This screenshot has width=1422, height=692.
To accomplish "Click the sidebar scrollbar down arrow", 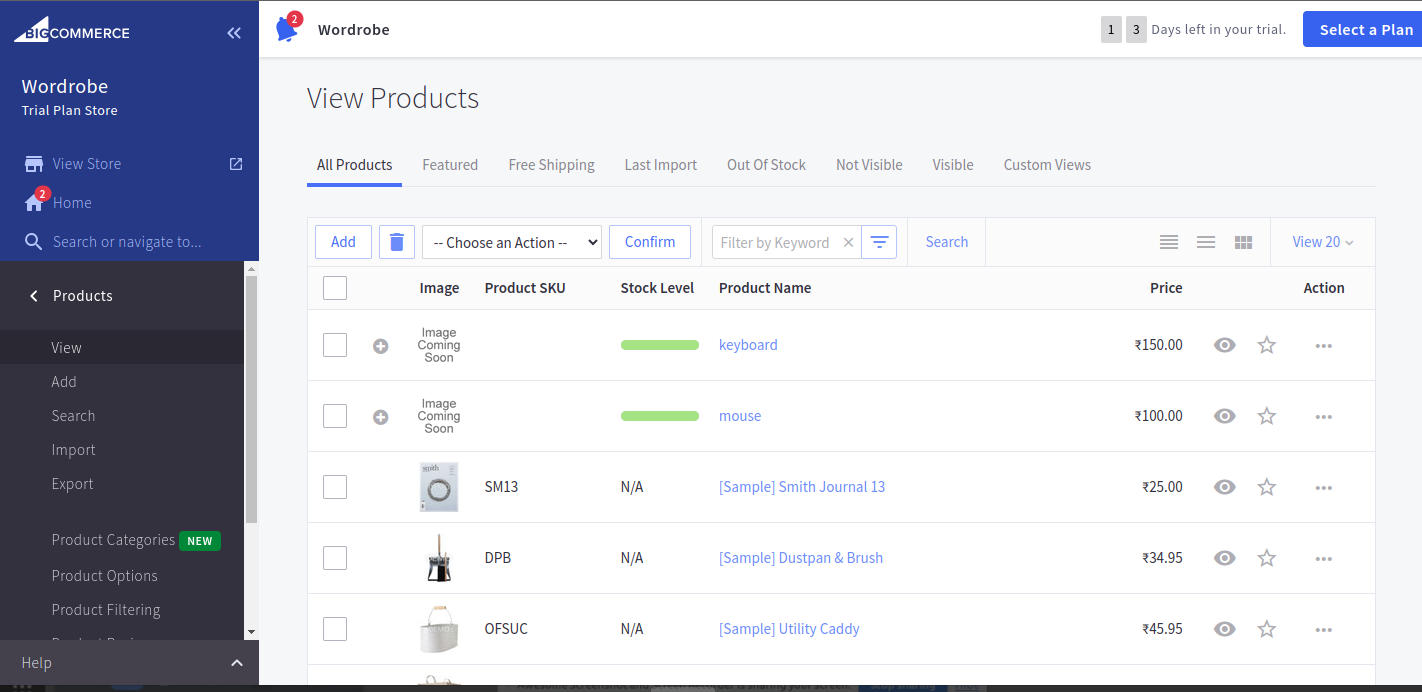I will click(251, 632).
